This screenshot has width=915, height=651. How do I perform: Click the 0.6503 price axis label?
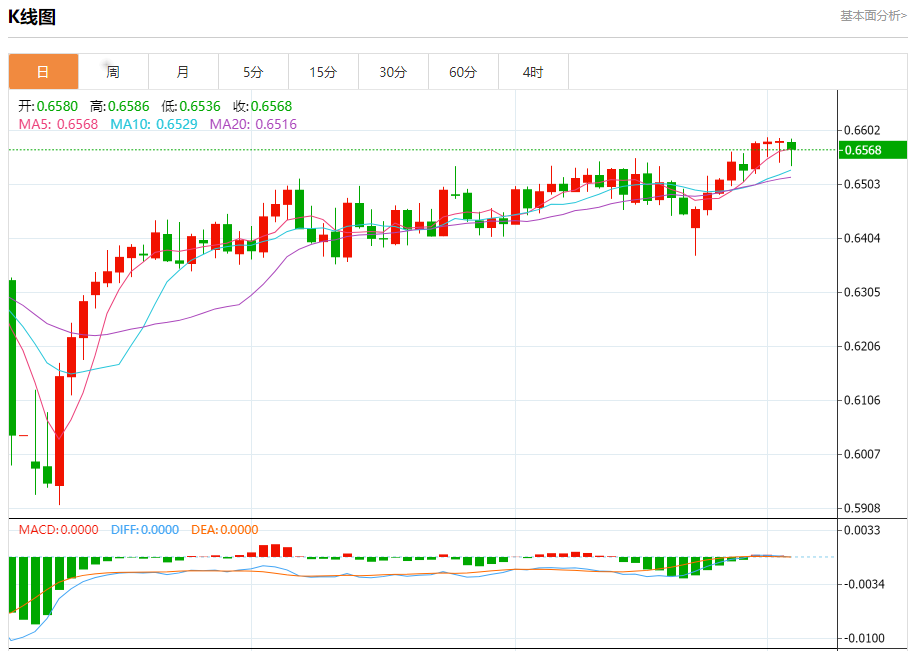862,184
